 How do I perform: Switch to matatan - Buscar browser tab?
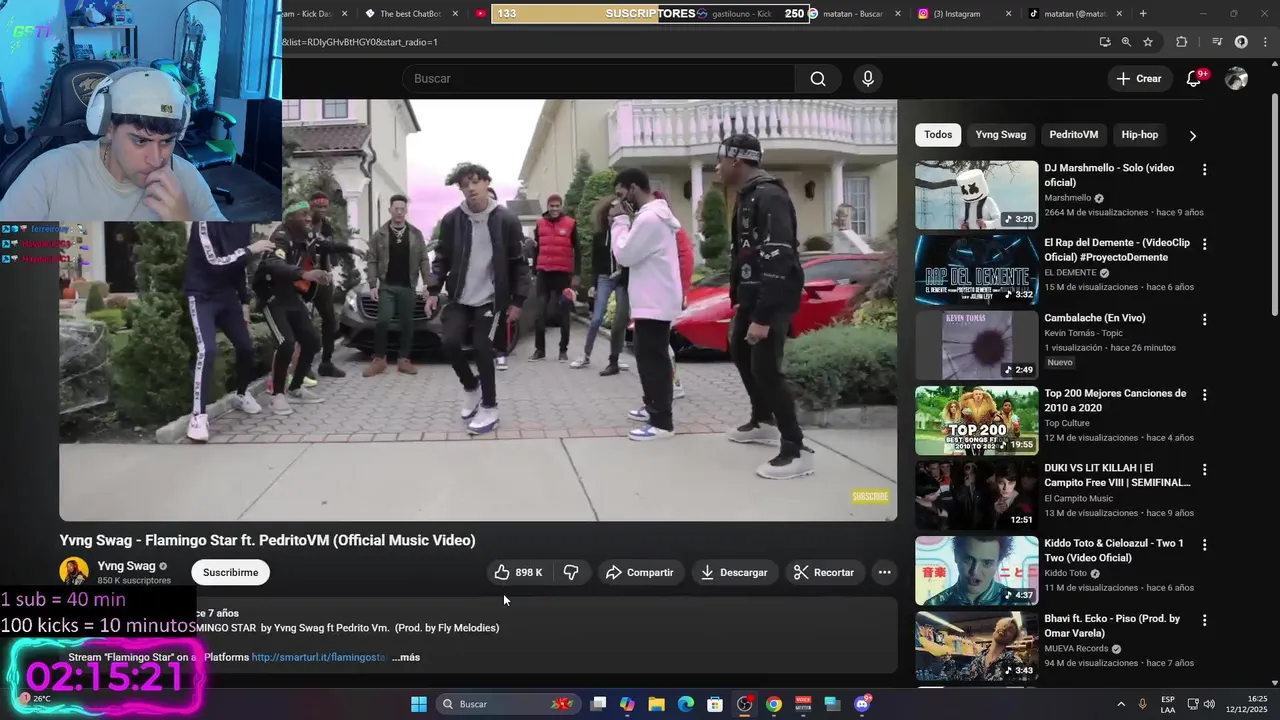[x=852, y=14]
